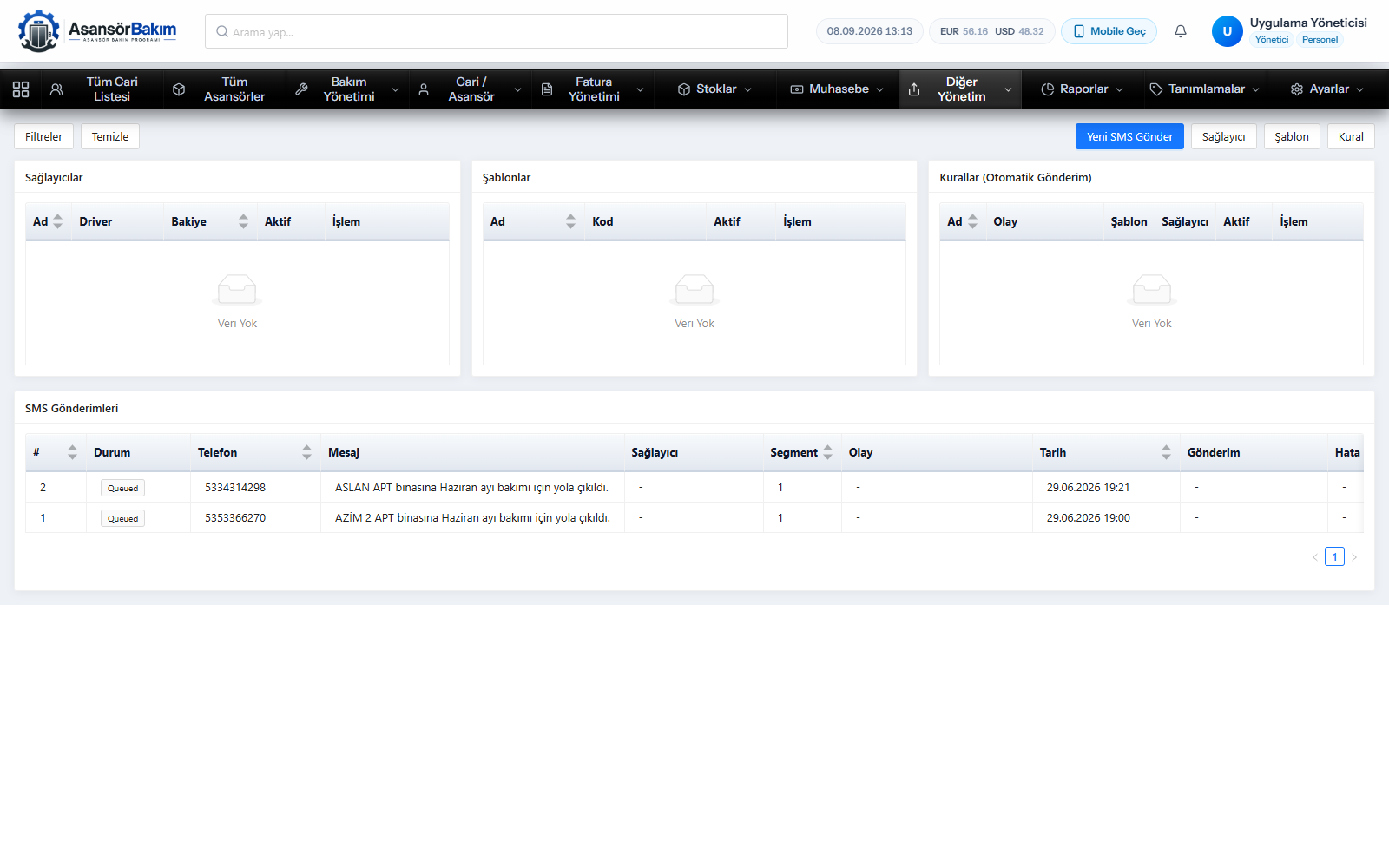This screenshot has width=1389, height=868.
Task: Click the Yönetici role tag
Action: pos(1272,40)
